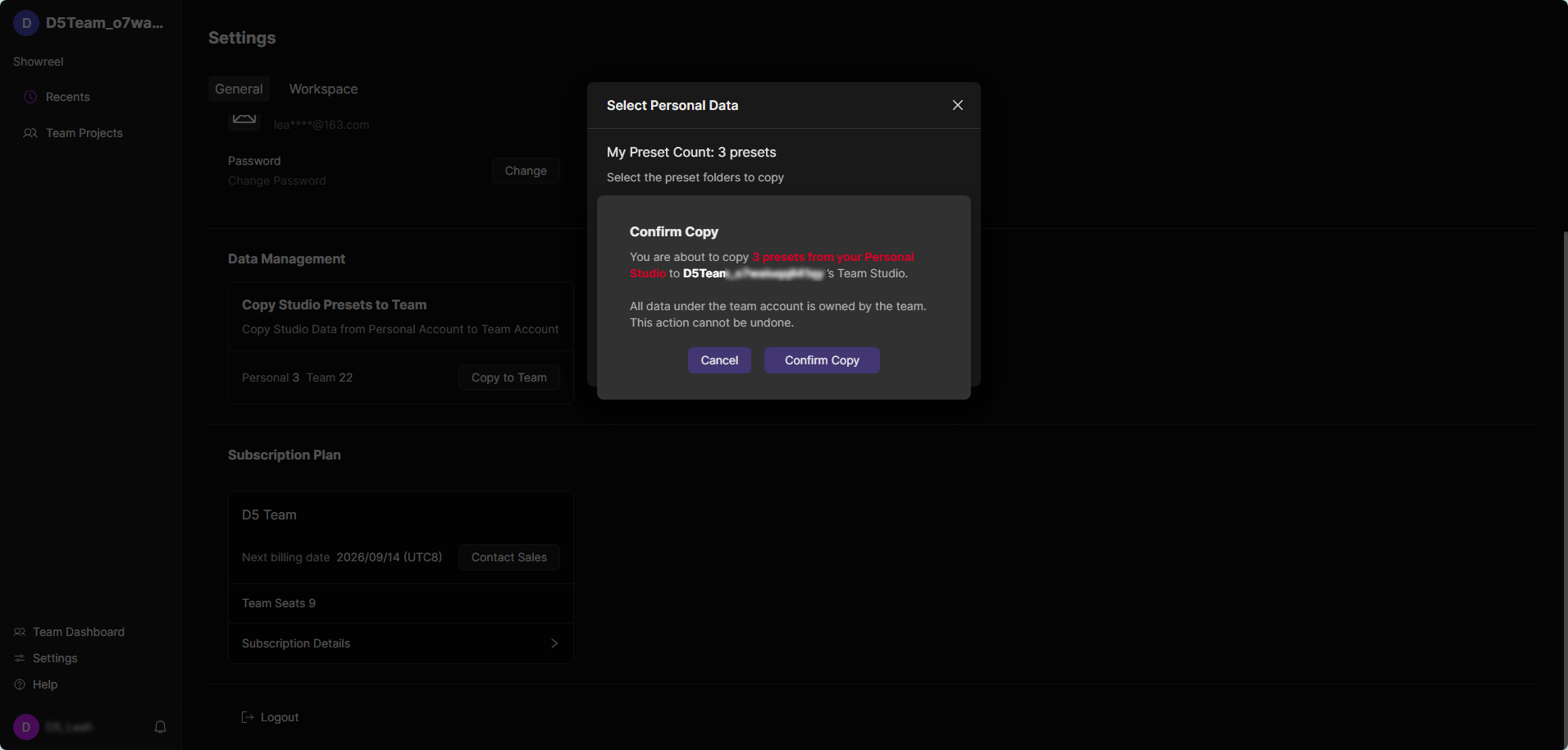Expand Subscription Details chevron

[554, 643]
